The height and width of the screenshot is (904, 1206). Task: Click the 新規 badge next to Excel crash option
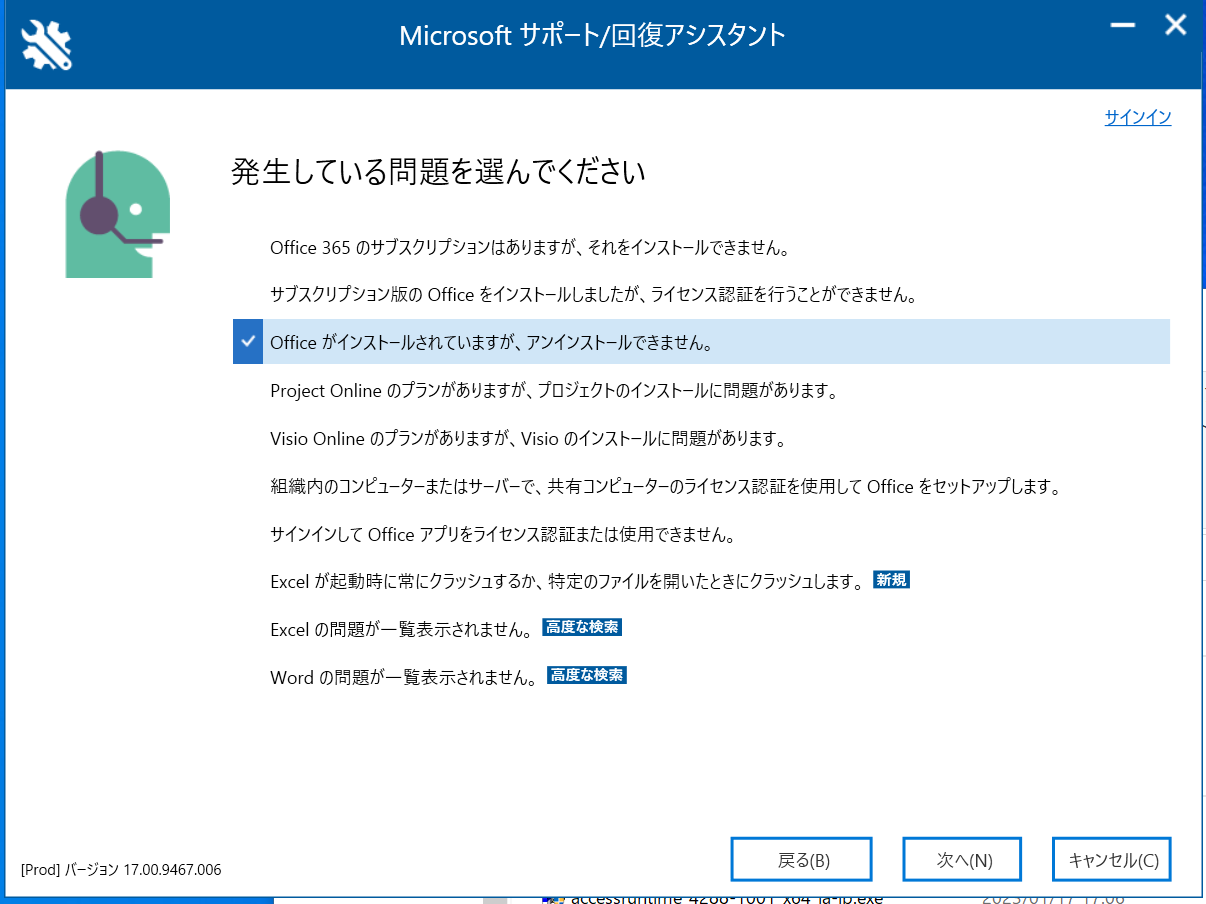891,580
